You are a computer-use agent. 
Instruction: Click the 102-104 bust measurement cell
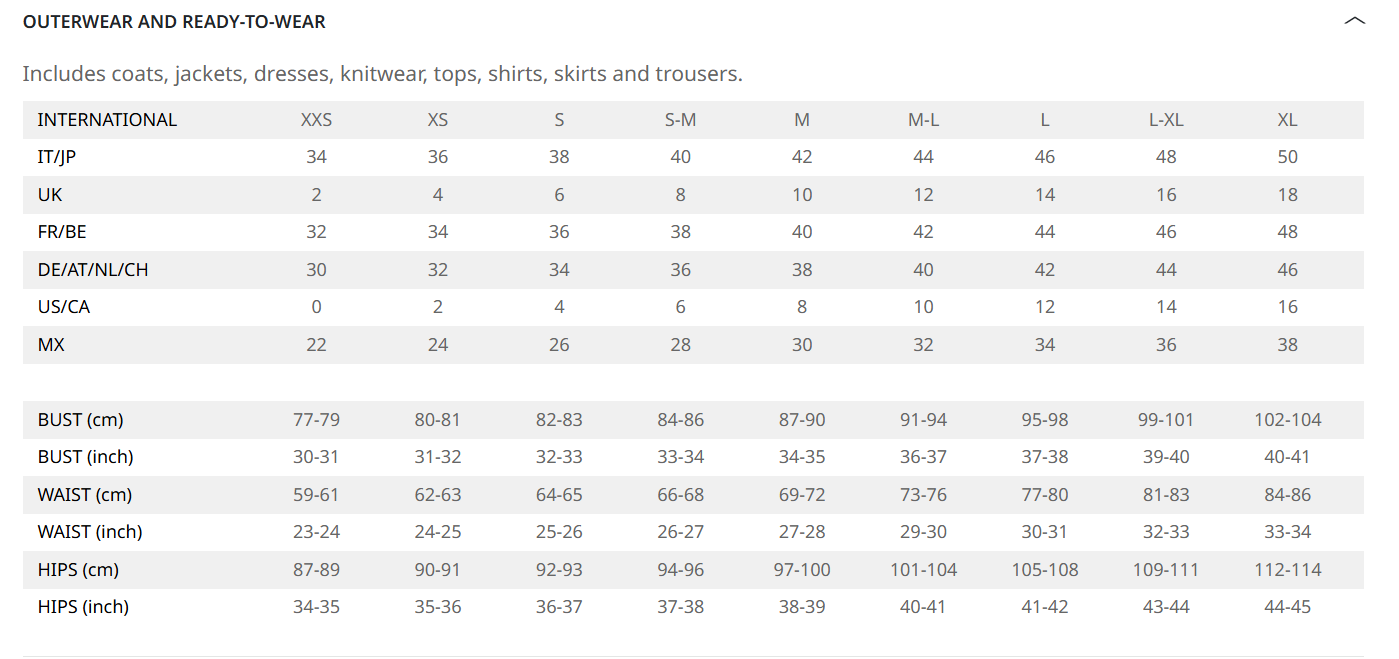pyautogui.click(x=1287, y=420)
